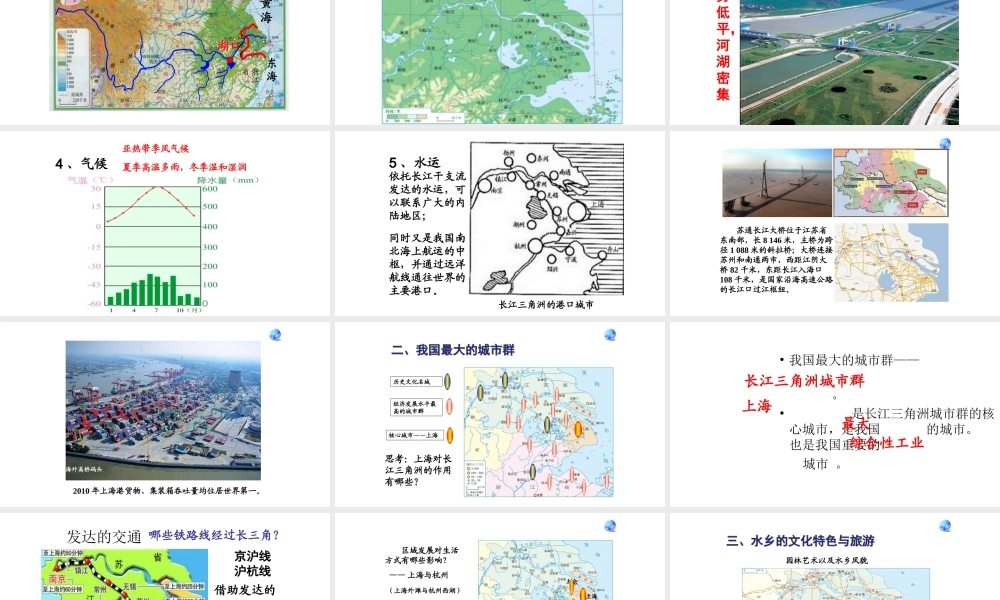Viewport: 1000px width, 600px height.
Task: Click the red text 综合性工业
Action: tap(886, 443)
